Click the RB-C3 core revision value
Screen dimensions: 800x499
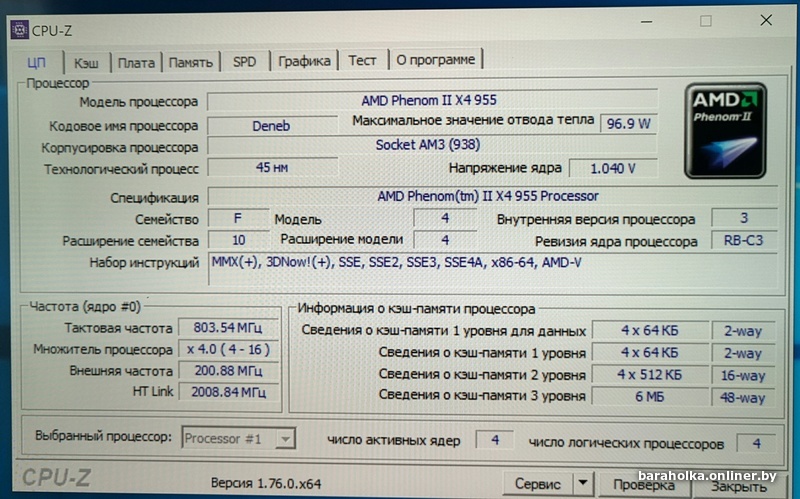pos(744,240)
